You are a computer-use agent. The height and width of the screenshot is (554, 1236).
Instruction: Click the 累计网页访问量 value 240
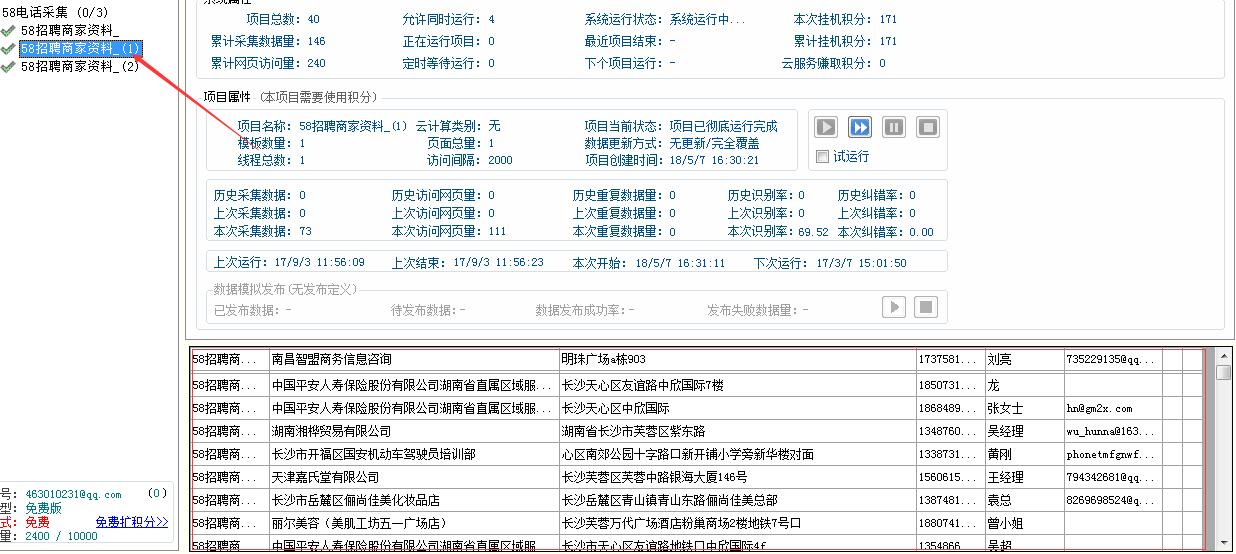click(x=317, y=63)
